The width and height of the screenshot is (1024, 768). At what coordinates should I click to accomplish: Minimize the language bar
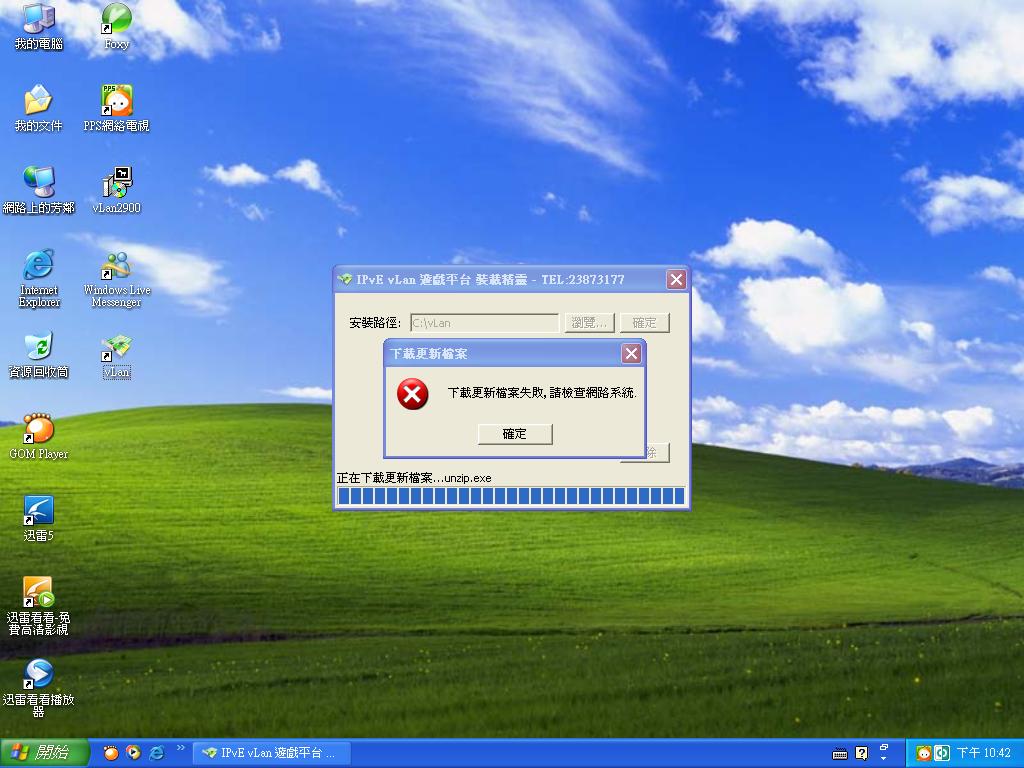pyautogui.click(x=884, y=747)
